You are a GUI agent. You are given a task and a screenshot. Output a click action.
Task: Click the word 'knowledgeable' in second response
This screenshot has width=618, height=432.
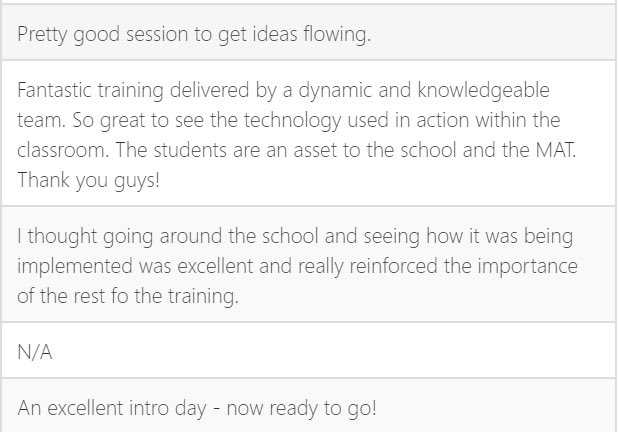(483, 90)
